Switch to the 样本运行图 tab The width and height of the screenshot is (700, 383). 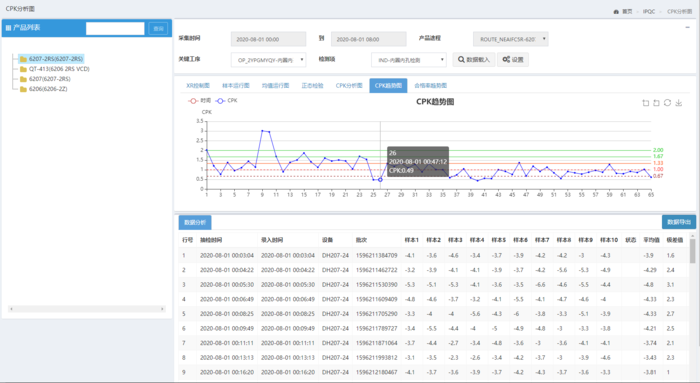click(x=236, y=86)
